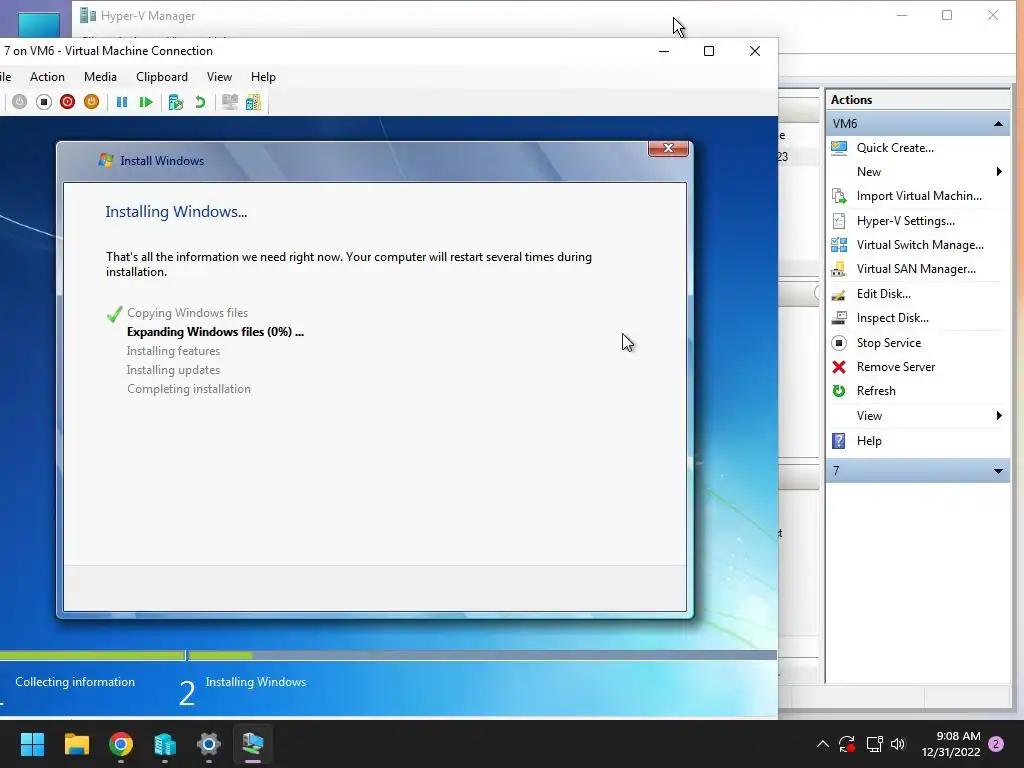Click the blue Help question icon
The height and width of the screenshot is (768, 1024).
pyautogui.click(x=839, y=441)
